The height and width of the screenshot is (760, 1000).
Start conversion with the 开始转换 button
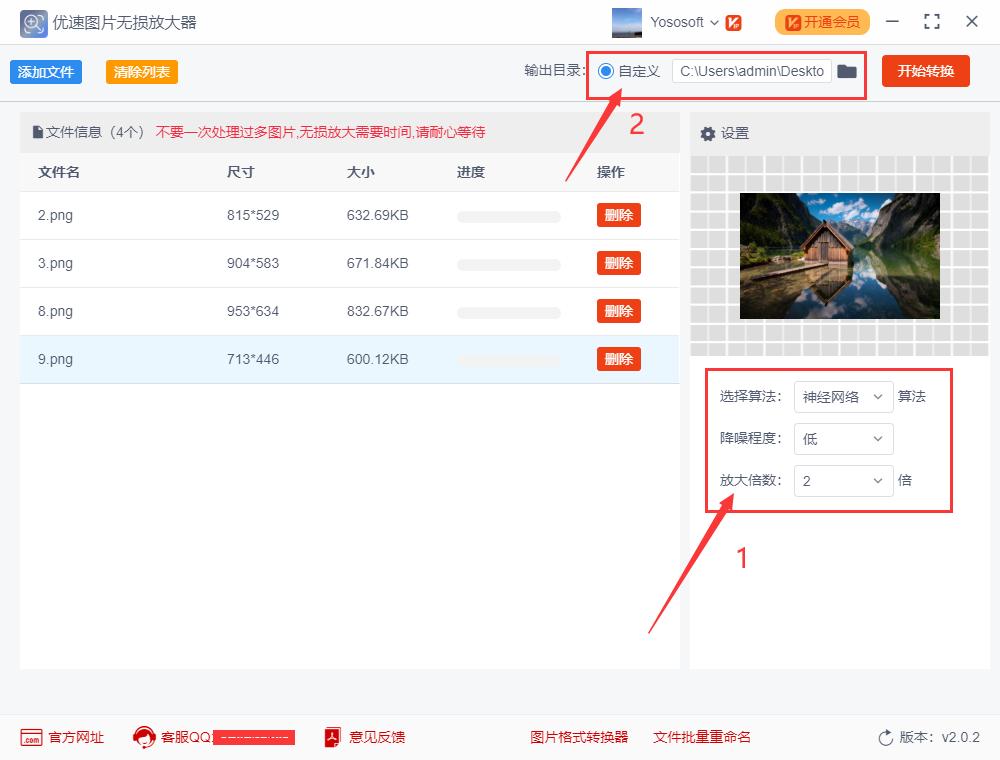[x=925, y=71]
